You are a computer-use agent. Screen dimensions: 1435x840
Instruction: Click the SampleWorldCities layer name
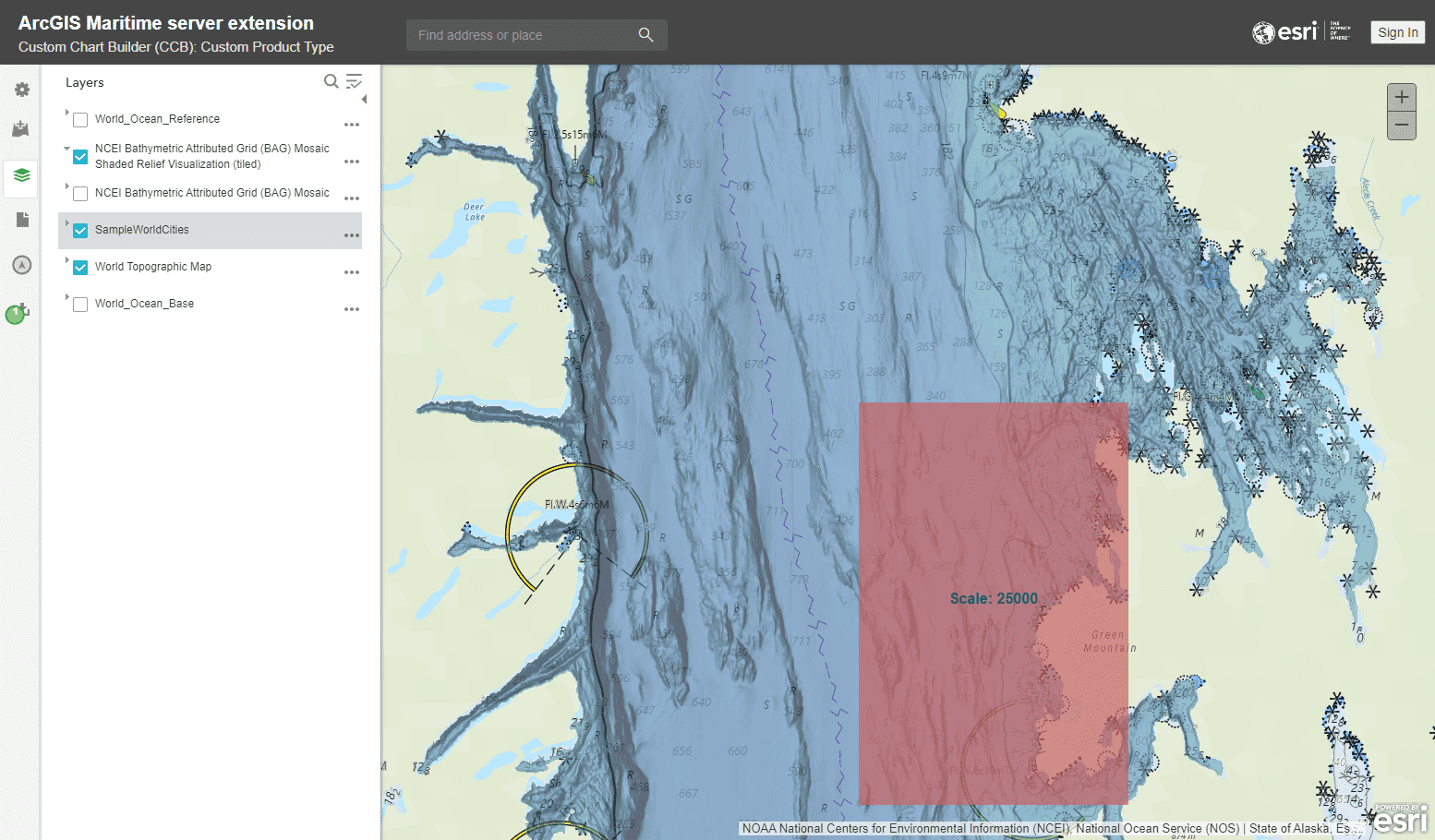(142, 230)
